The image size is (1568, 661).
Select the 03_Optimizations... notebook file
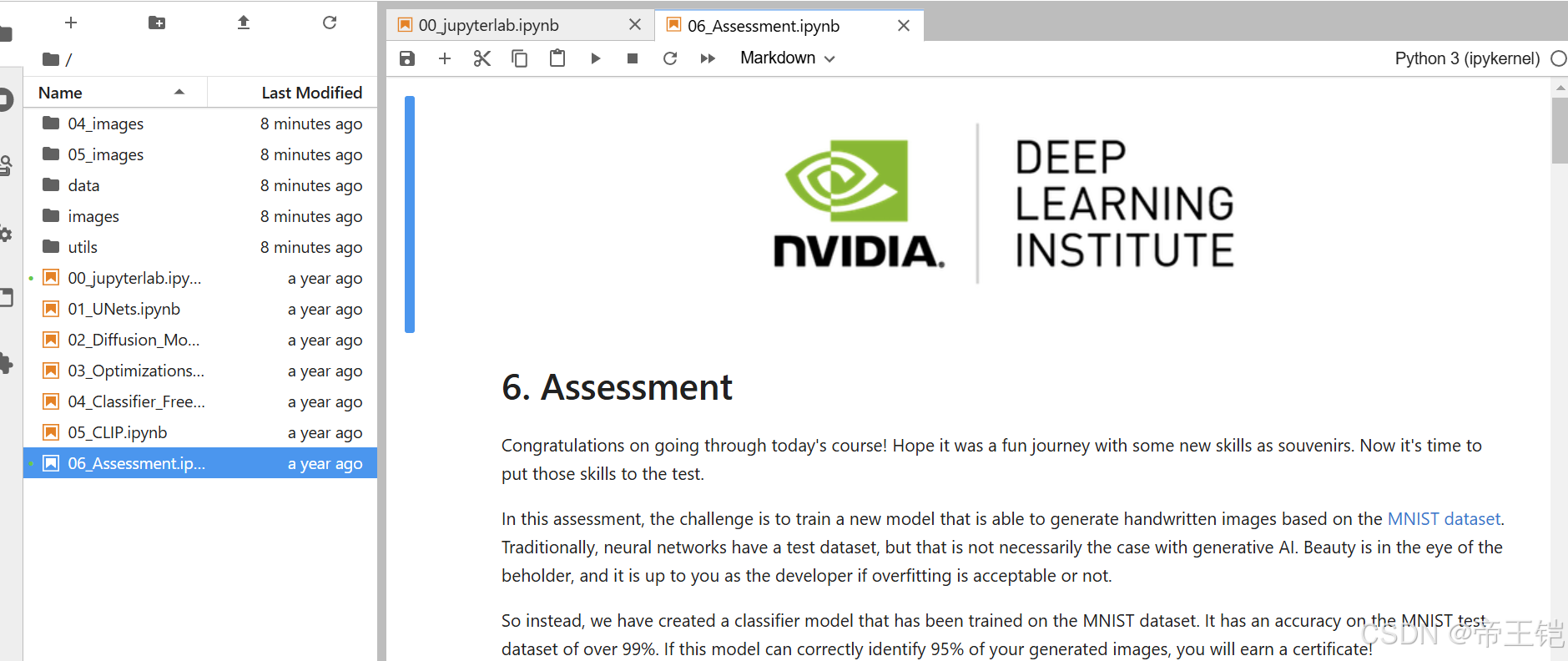click(200, 371)
